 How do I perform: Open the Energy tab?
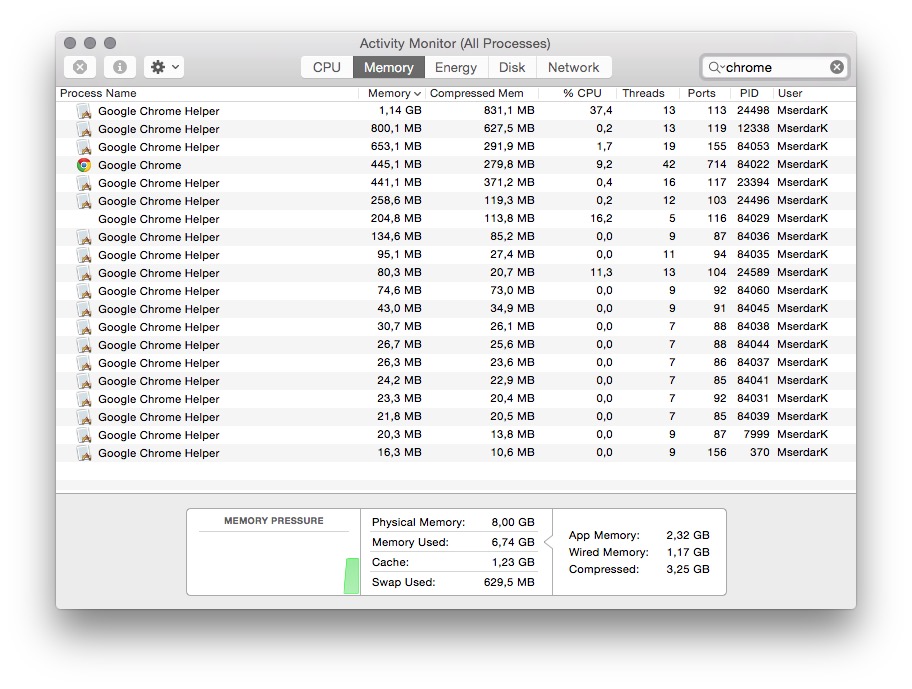(456, 67)
